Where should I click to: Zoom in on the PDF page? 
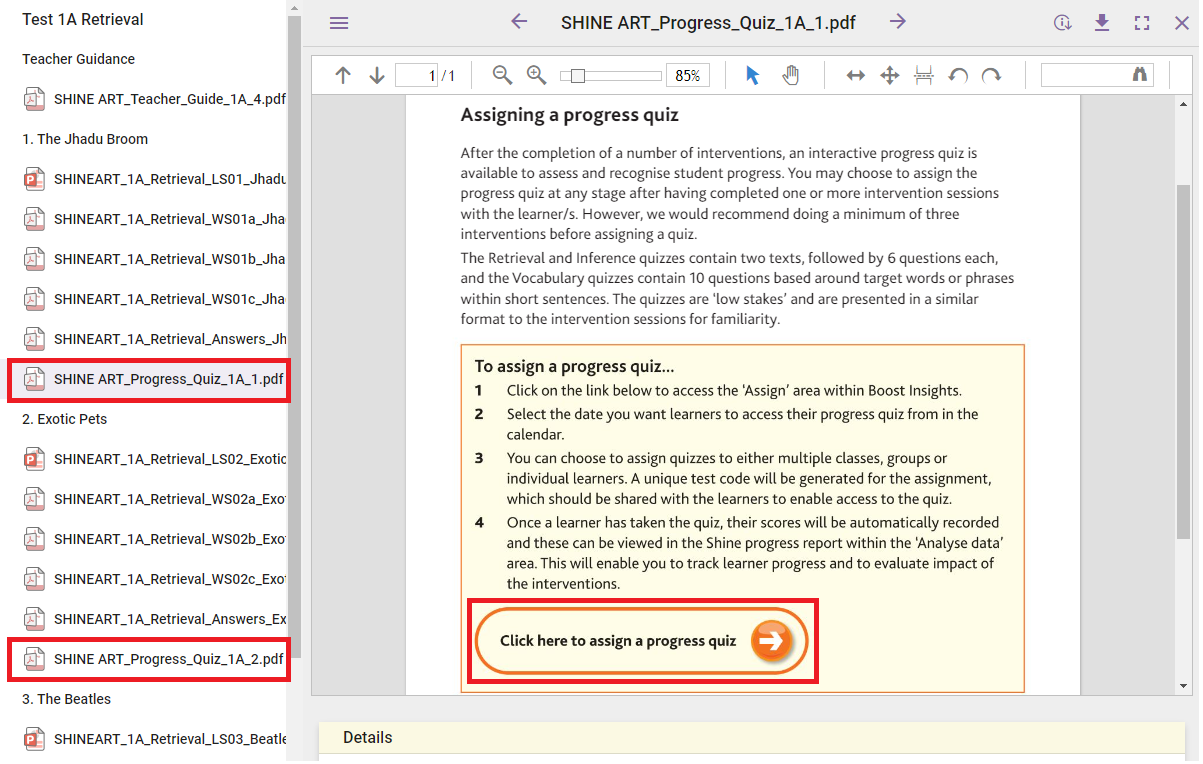[x=536, y=75]
